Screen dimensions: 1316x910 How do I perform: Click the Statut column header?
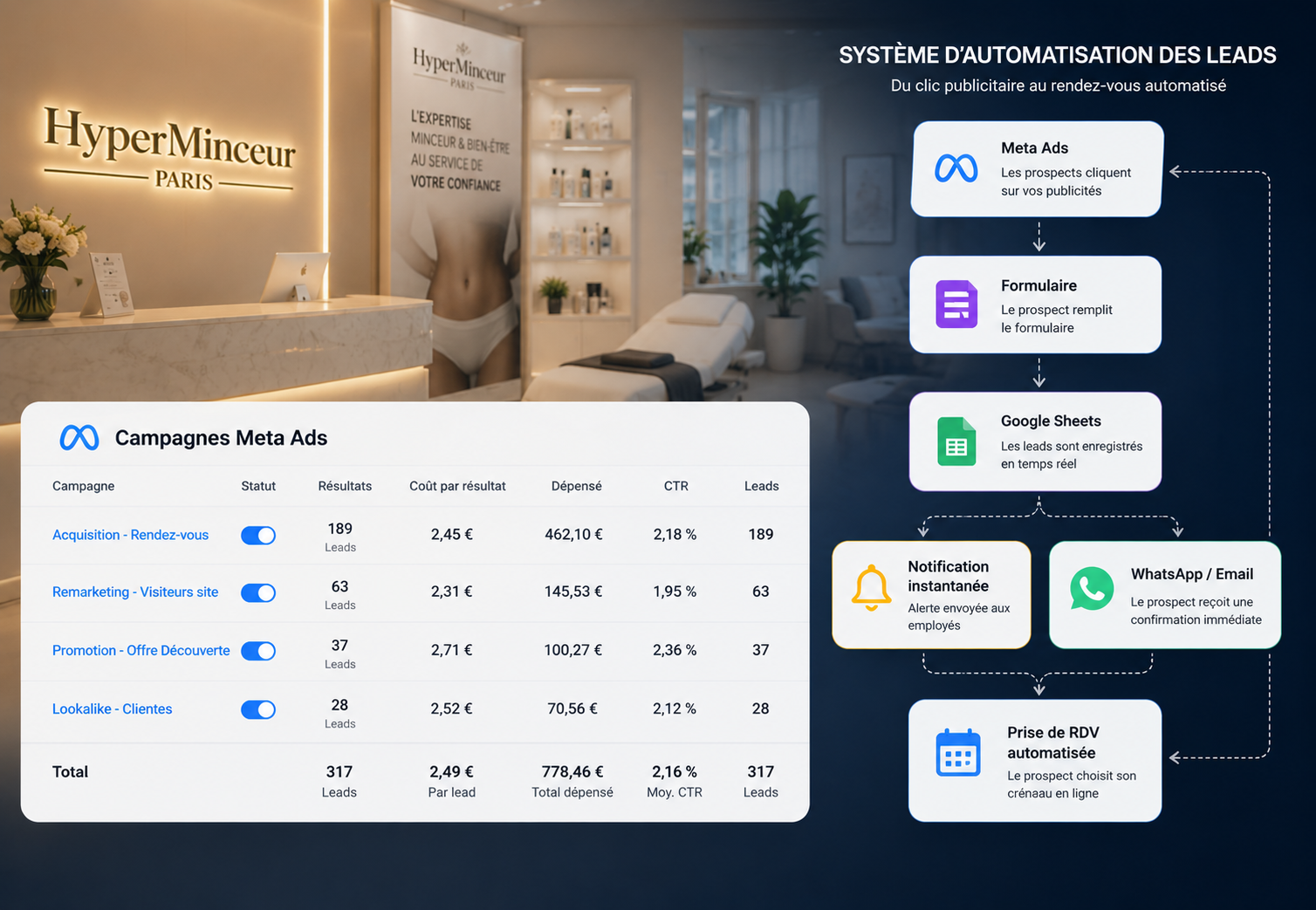click(x=258, y=486)
